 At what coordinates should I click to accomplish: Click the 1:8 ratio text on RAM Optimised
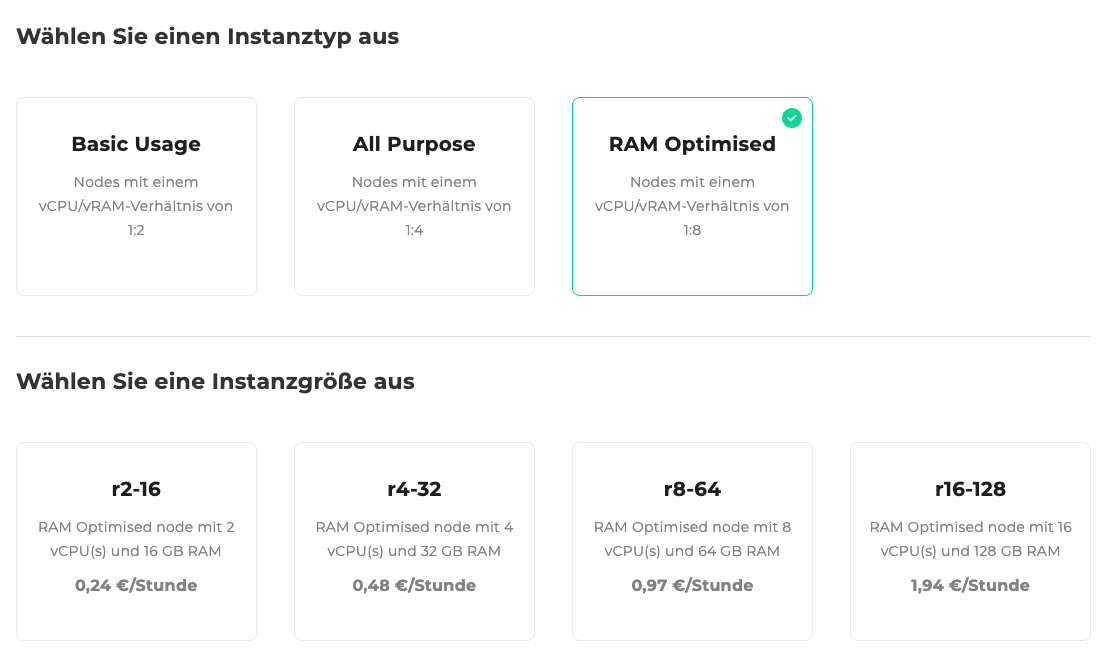(x=692, y=230)
